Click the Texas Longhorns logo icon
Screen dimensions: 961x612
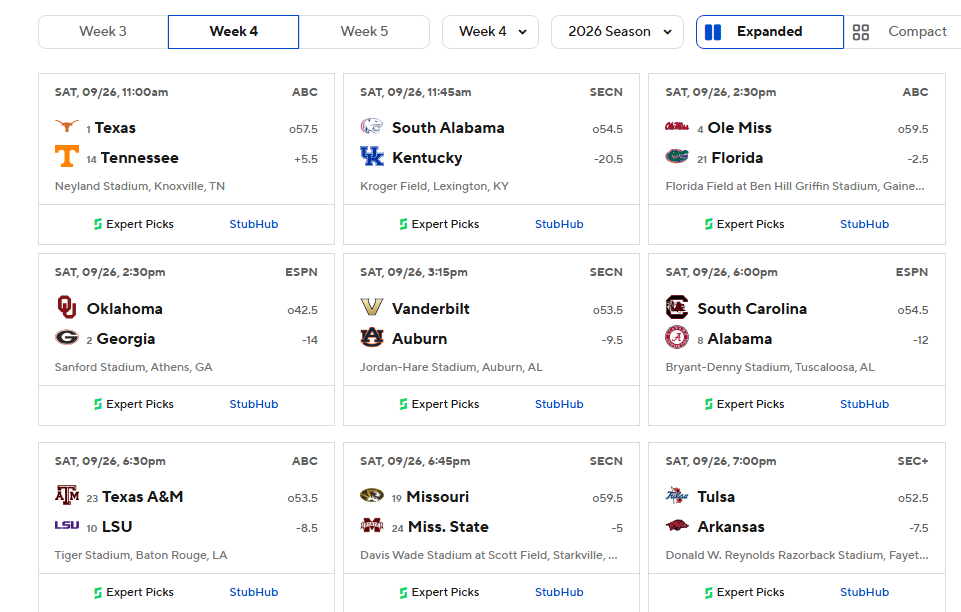coord(67,126)
